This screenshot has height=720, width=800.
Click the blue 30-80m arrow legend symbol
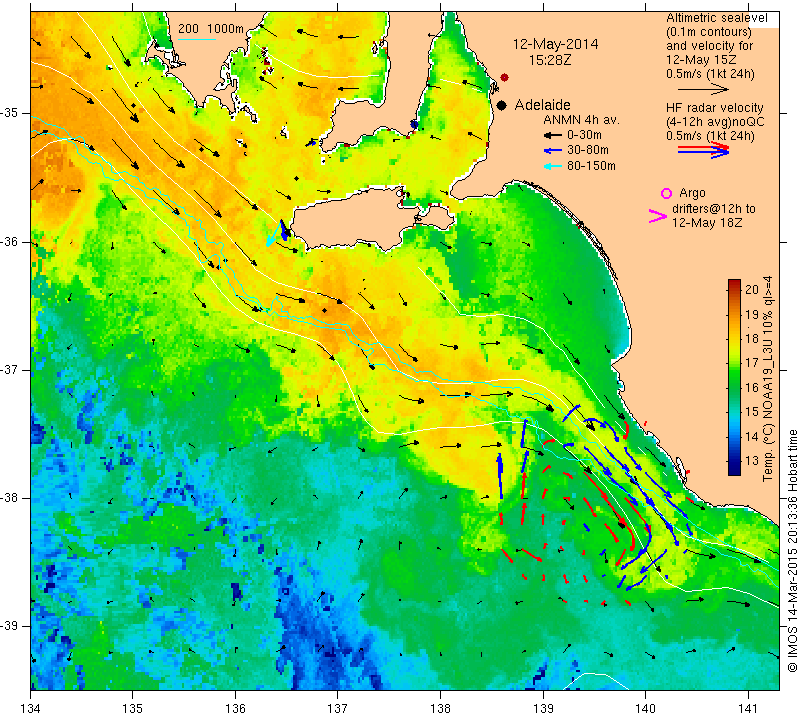[552, 151]
